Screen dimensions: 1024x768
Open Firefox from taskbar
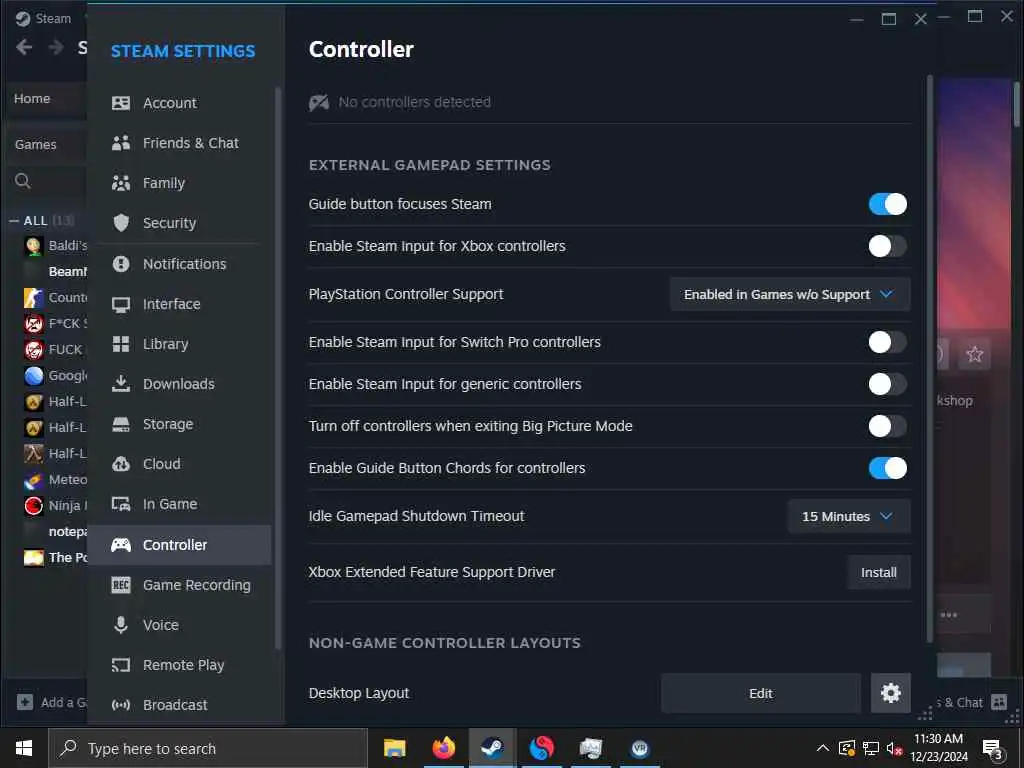click(443, 748)
